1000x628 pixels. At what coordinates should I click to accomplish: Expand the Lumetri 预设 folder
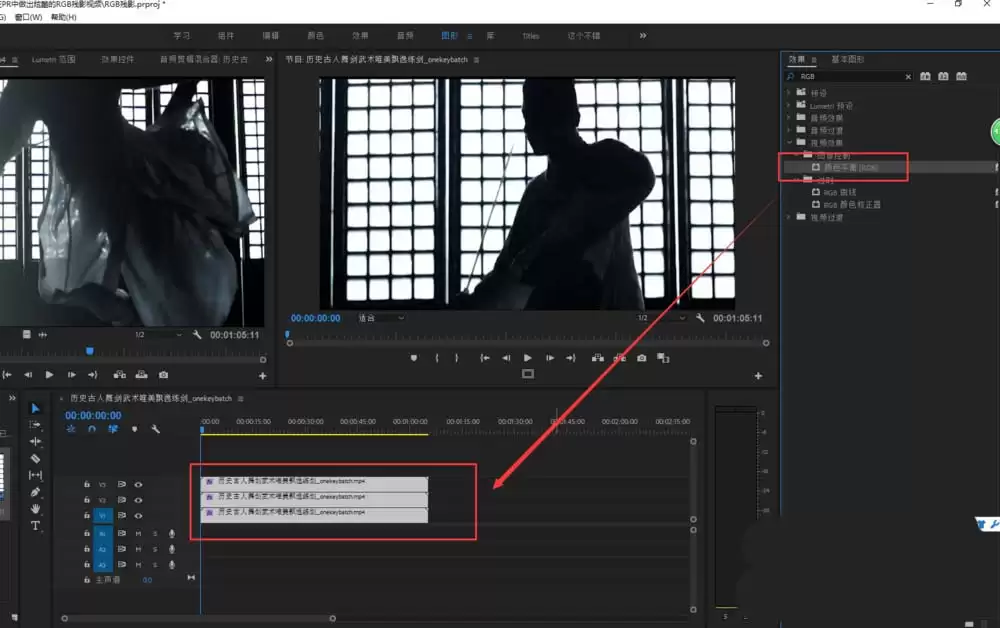790,105
